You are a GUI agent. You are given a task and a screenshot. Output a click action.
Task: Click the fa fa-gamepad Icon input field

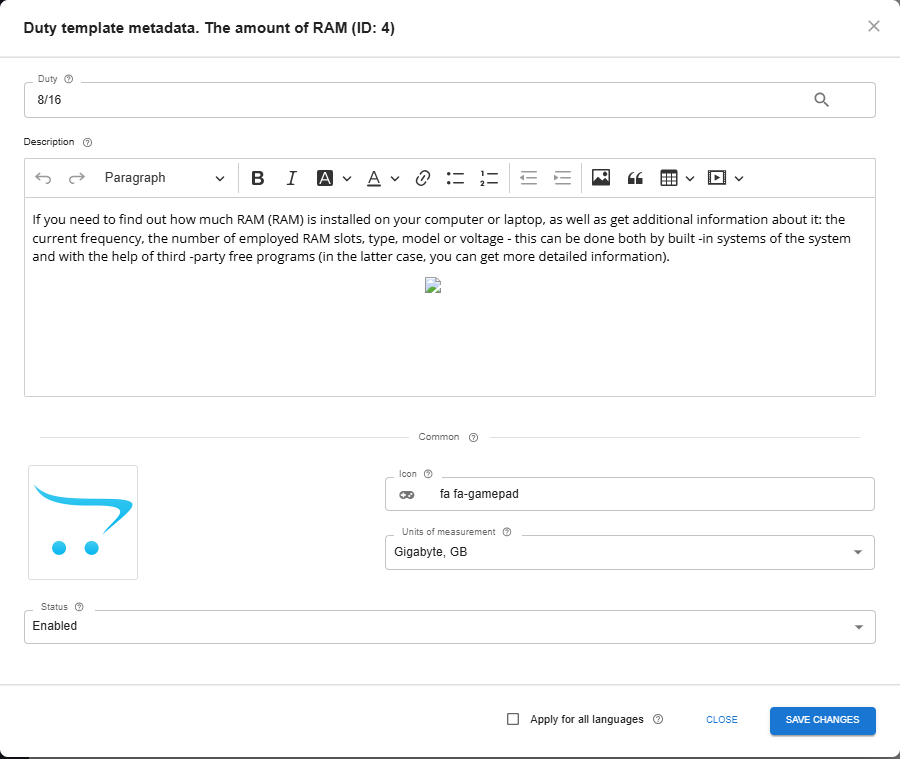point(640,494)
